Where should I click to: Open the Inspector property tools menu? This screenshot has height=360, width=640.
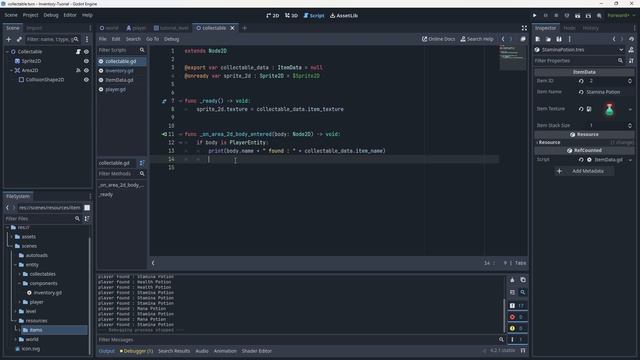point(631,61)
